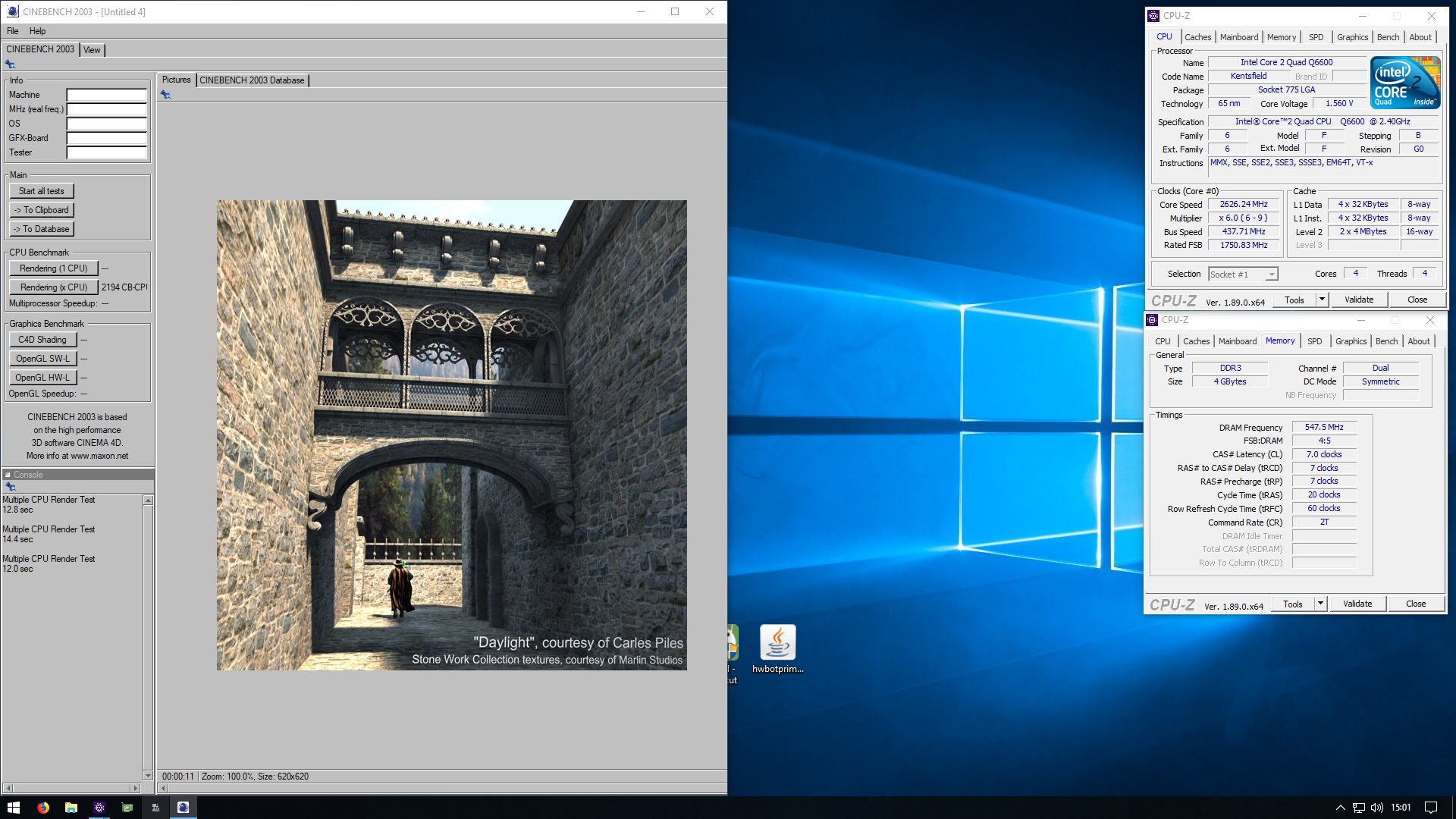Switch to CPU tab in bottom CPU-Z
Image resolution: width=1456 pixels, height=819 pixels.
pos(1163,341)
